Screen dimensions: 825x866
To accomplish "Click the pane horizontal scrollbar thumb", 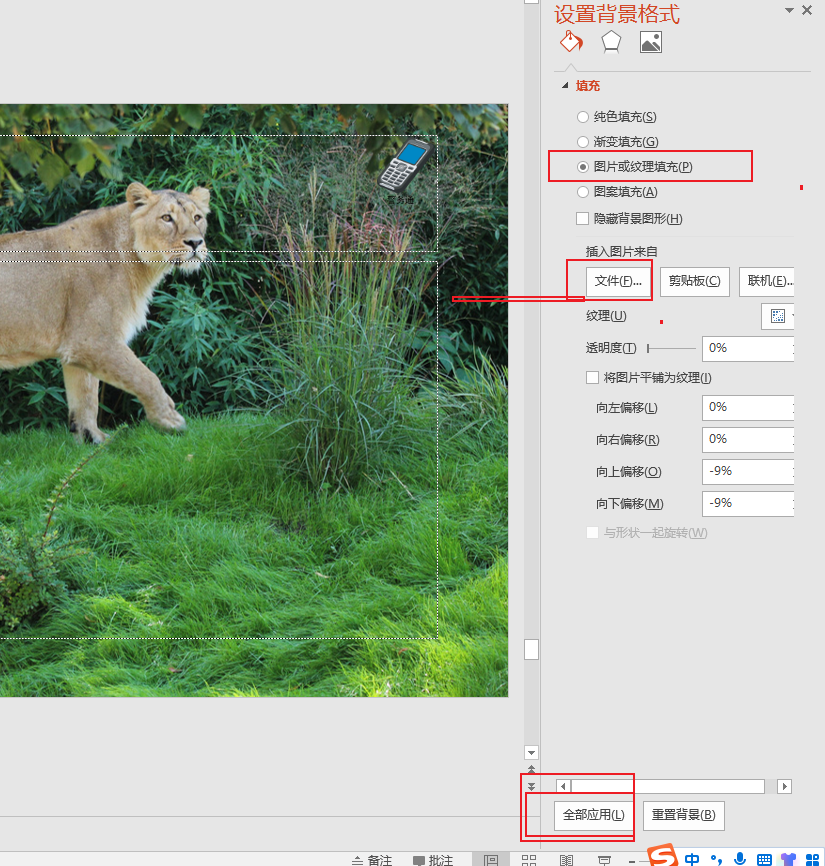I will [668, 786].
